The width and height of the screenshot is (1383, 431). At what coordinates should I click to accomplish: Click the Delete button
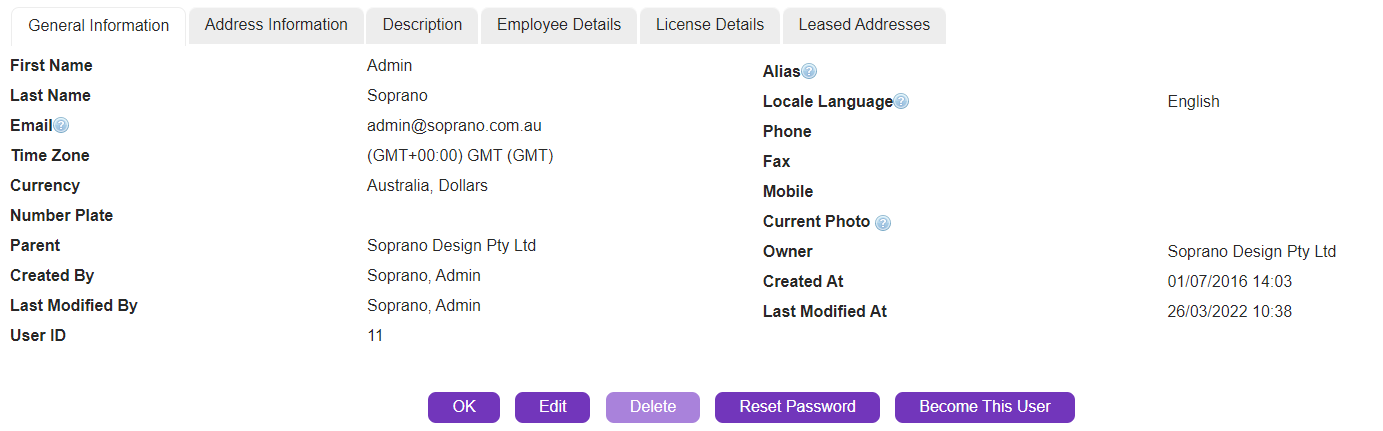click(x=653, y=407)
